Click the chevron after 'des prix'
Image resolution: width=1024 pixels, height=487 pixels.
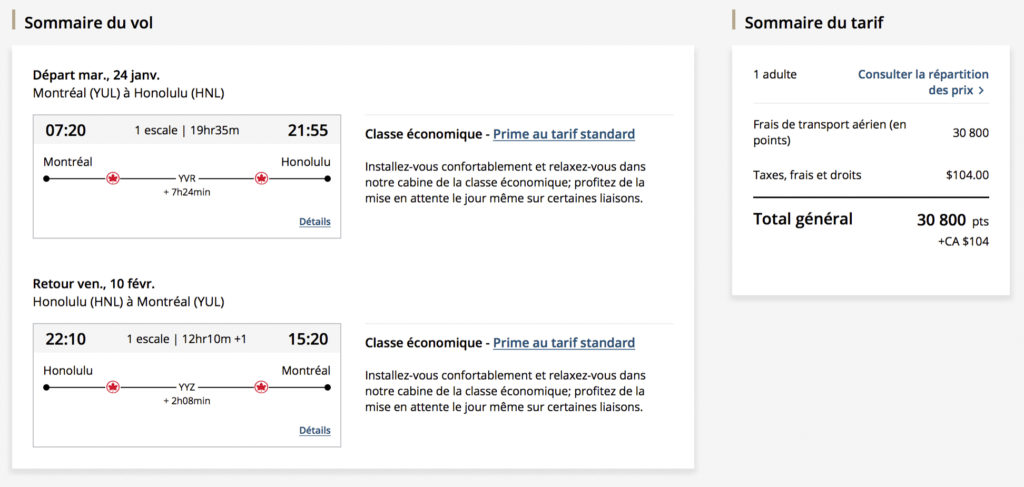981,90
